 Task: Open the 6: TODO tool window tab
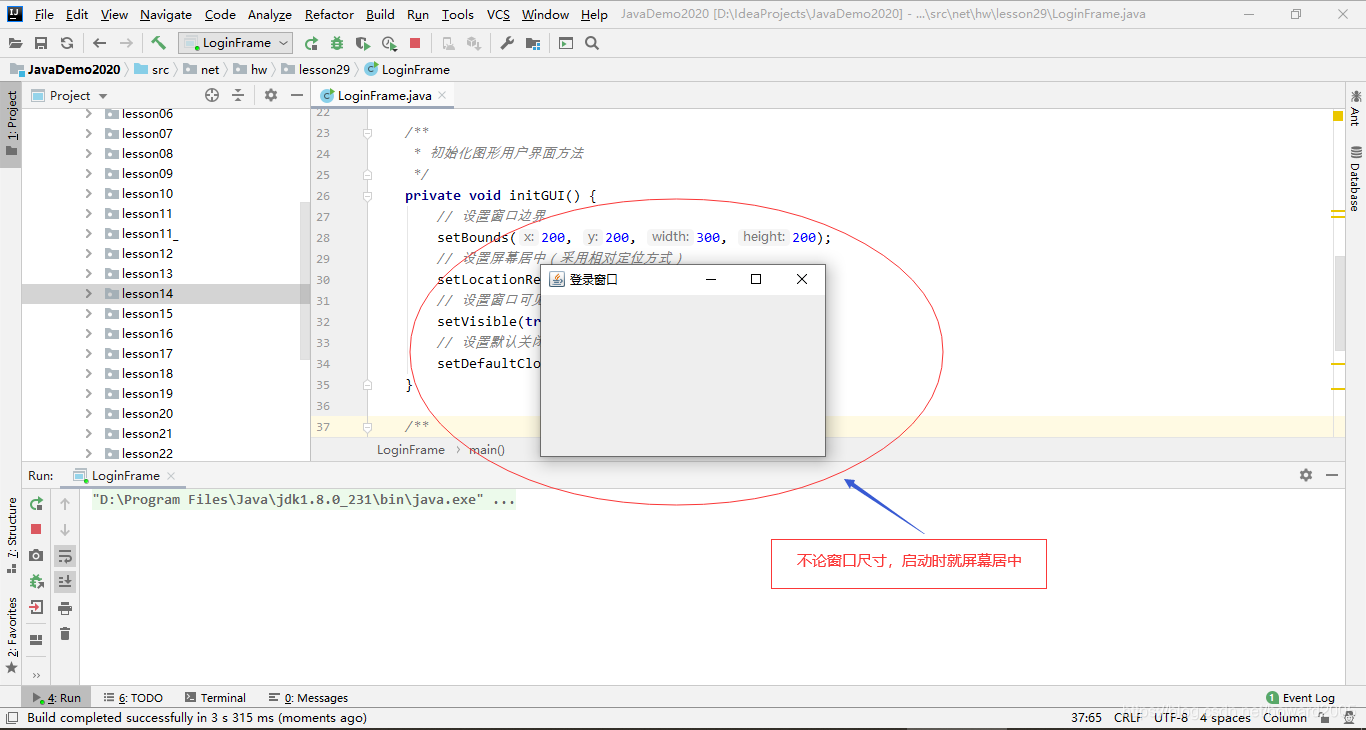point(134,698)
